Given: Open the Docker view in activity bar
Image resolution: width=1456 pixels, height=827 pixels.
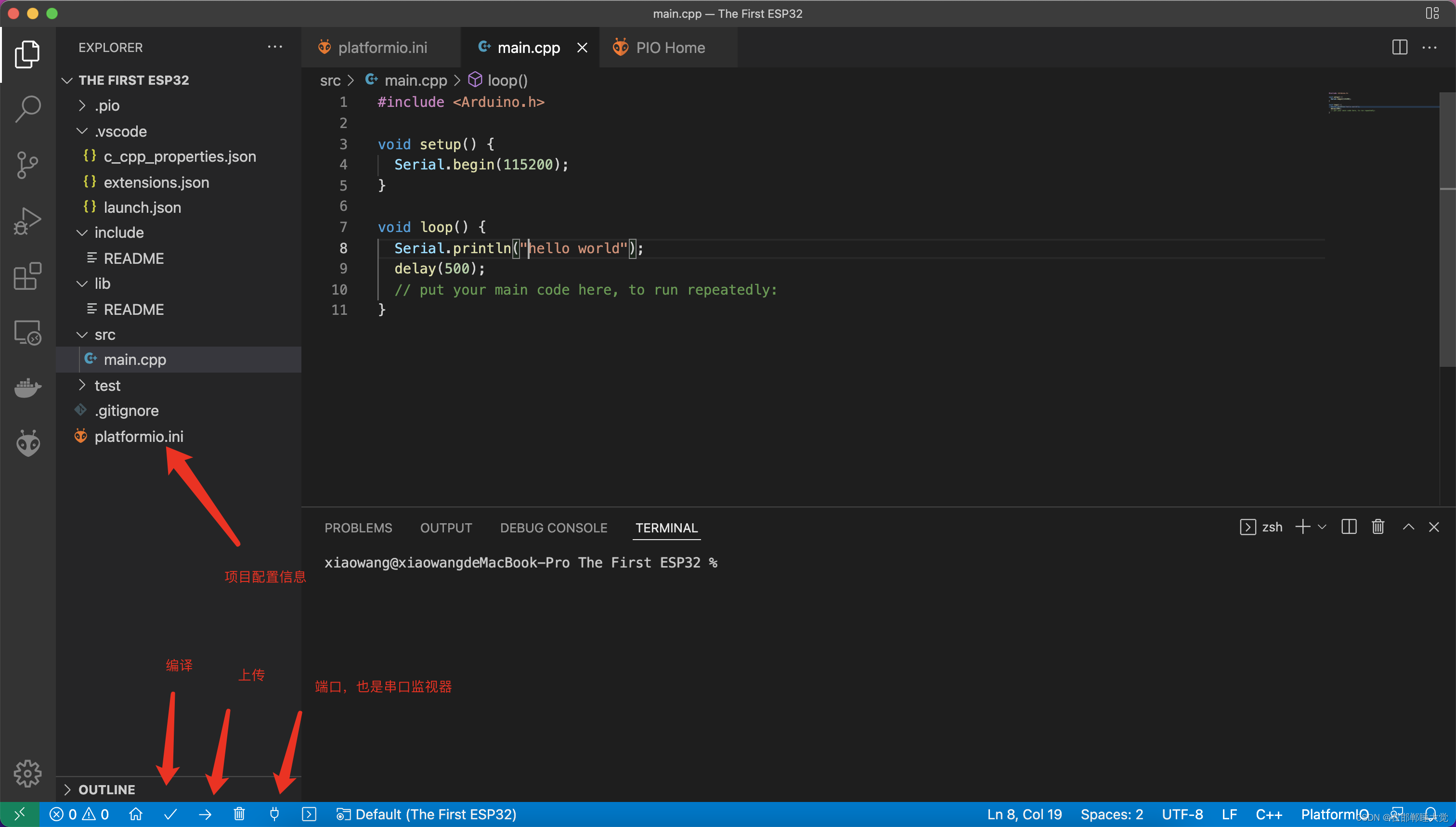Looking at the screenshot, I should point(27,388).
